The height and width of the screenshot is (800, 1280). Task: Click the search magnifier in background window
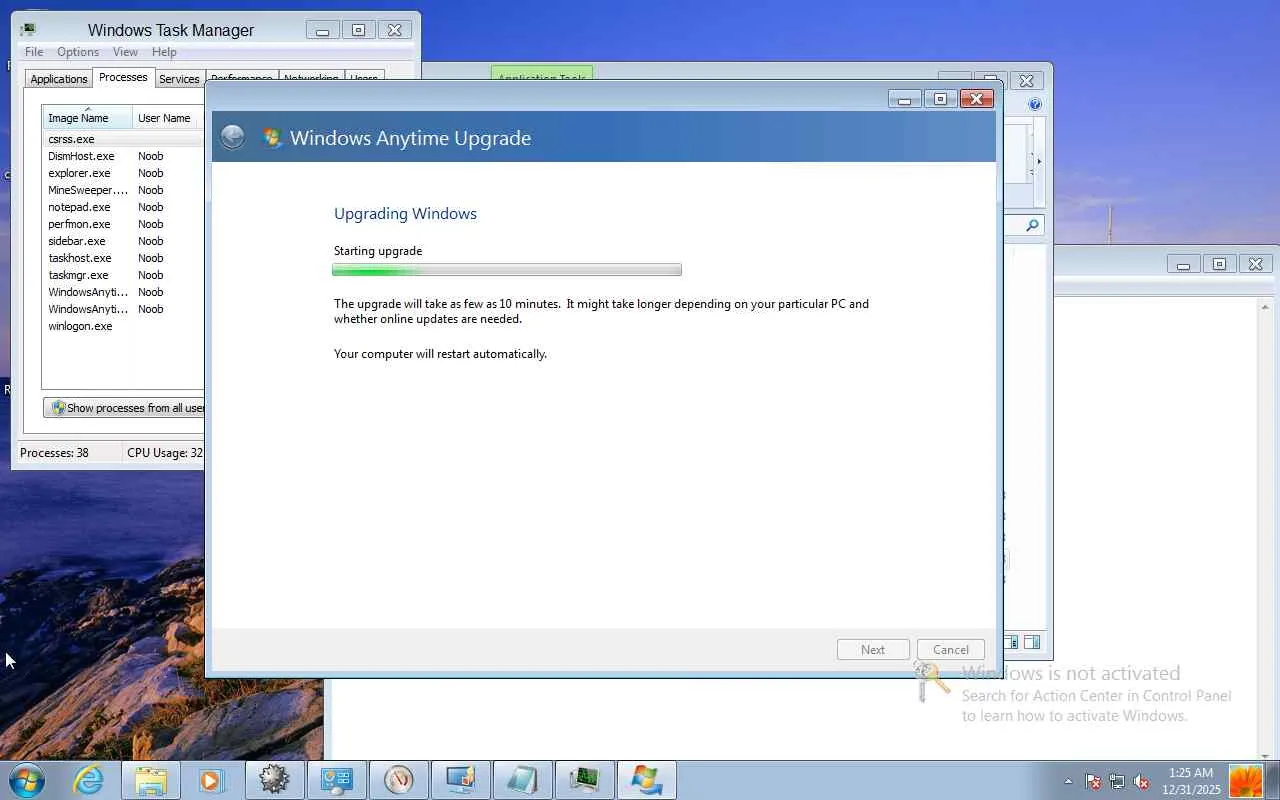tap(1032, 226)
